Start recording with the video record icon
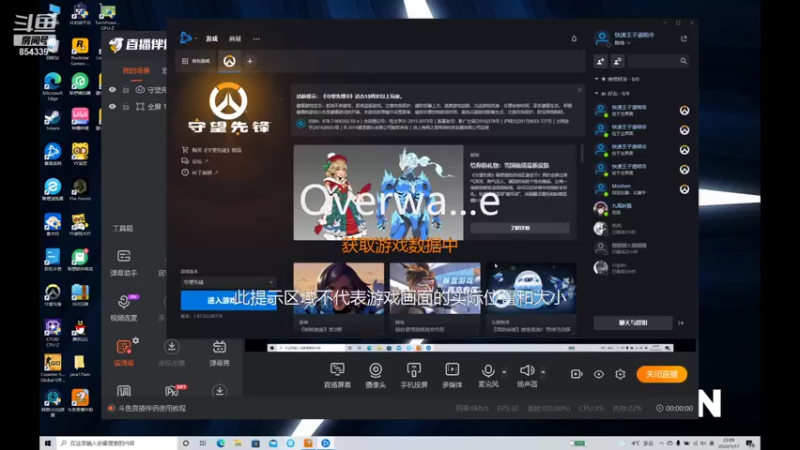Image resolution: width=800 pixels, height=450 pixels. tap(577, 374)
